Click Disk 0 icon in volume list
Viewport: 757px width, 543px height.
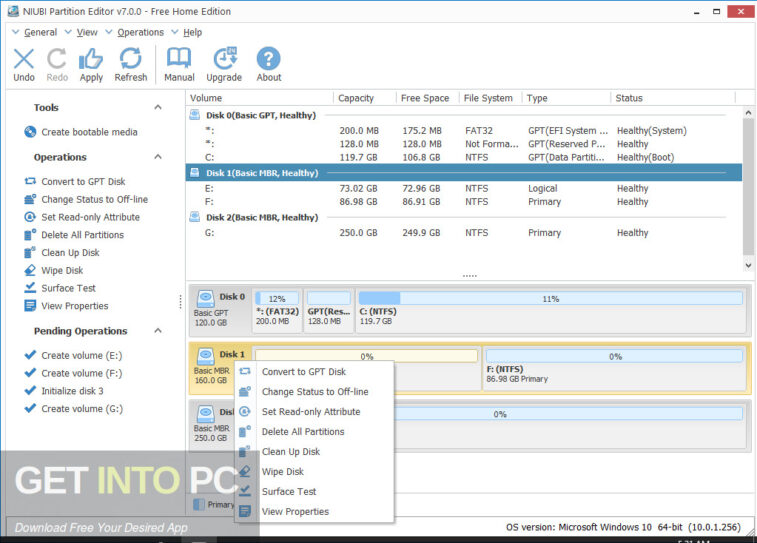pyautogui.click(x=195, y=115)
